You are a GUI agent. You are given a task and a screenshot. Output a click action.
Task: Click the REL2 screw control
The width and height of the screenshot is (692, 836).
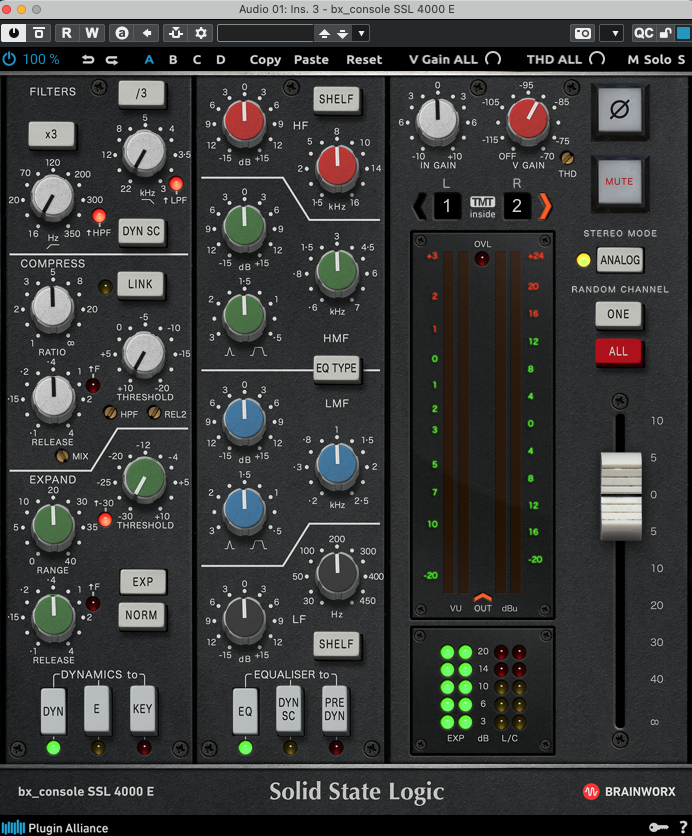[154, 413]
